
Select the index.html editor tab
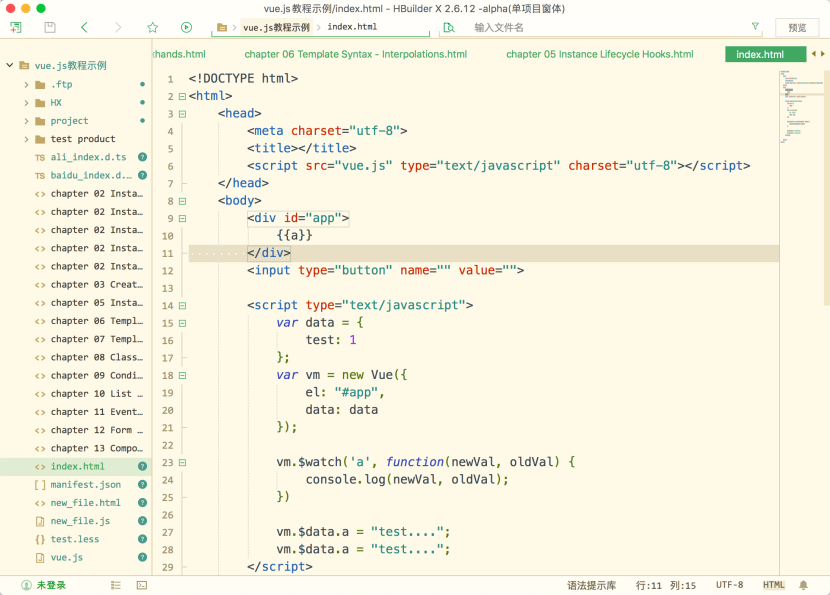click(765, 54)
